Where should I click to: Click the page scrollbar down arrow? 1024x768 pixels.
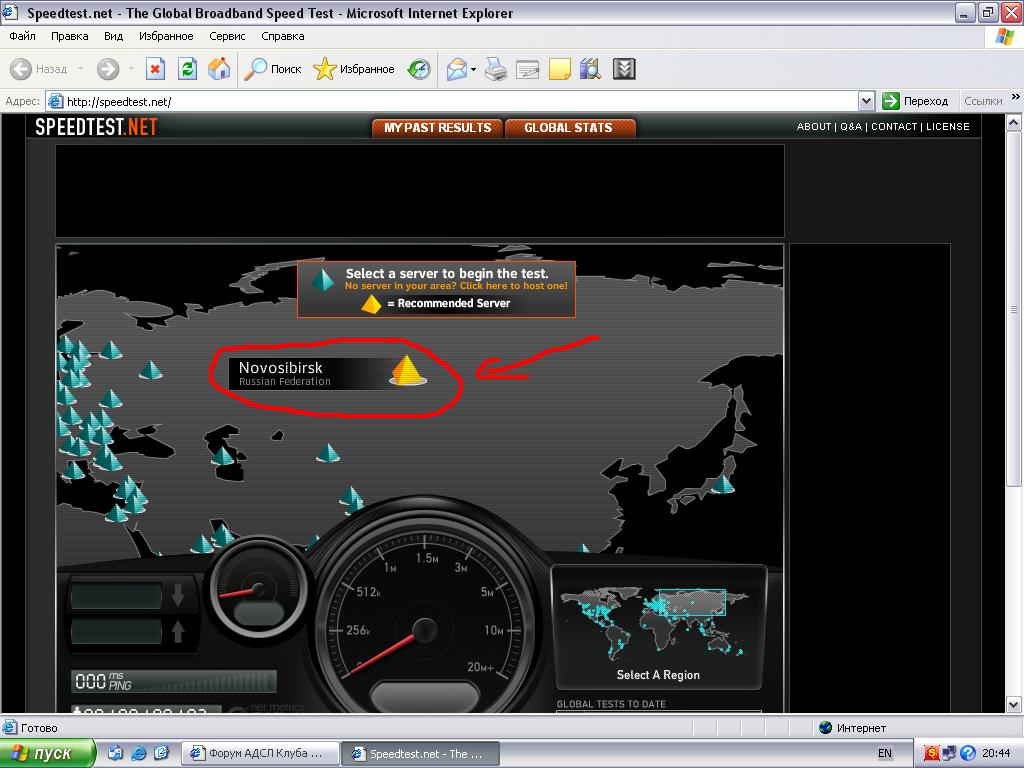[x=1014, y=705]
